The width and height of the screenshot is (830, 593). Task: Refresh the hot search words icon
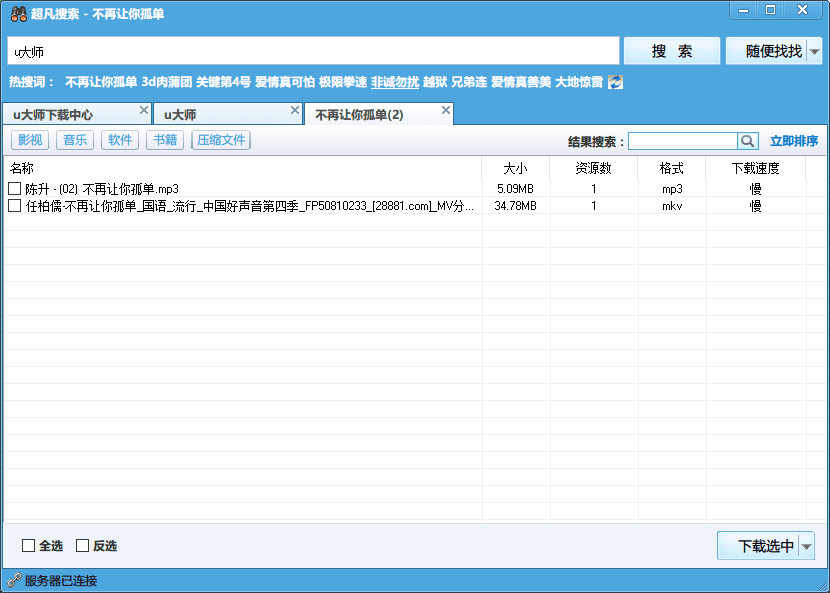point(615,82)
